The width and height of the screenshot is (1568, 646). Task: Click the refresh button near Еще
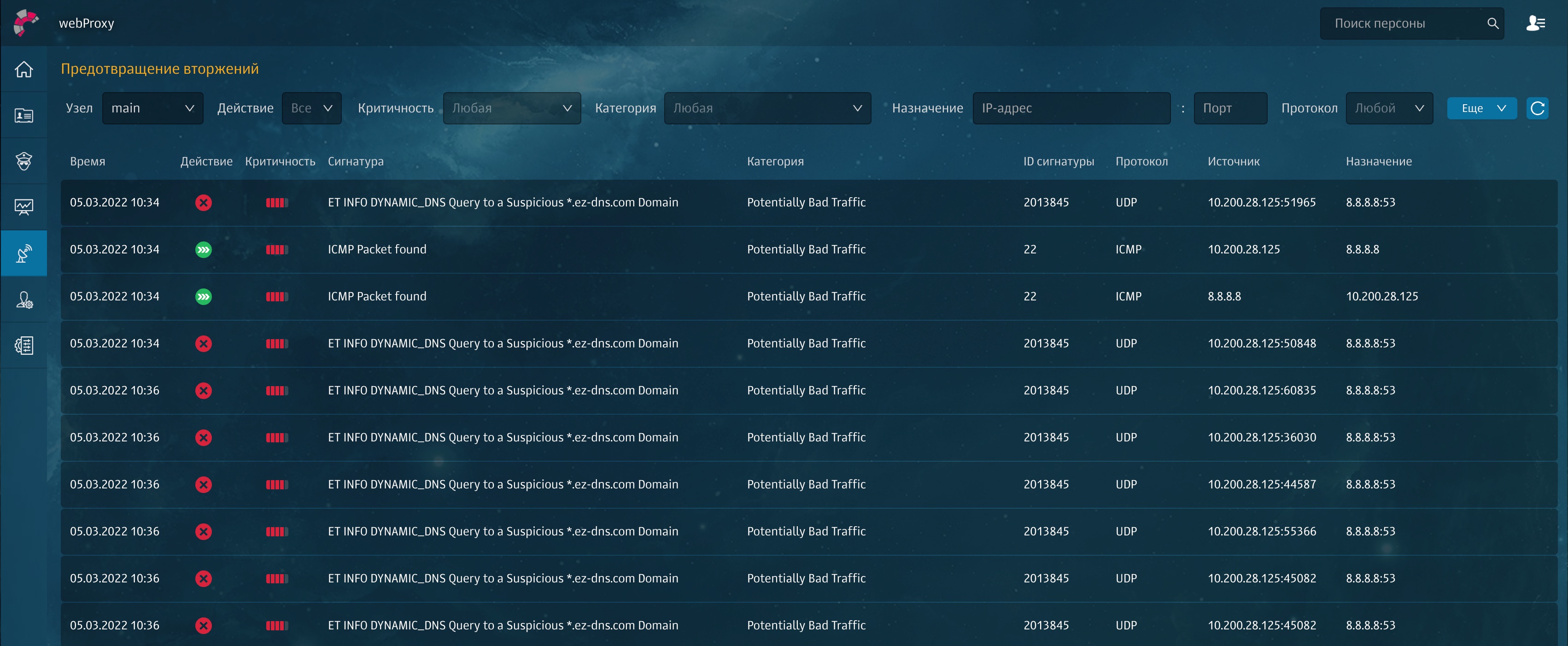coord(1537,108)
